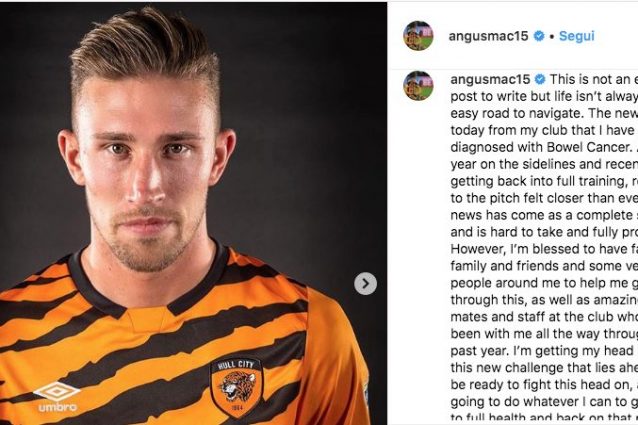The image size is (638, 425).
Task: Click the line 'year on the sidelines and'
Action: pos(544,164)
